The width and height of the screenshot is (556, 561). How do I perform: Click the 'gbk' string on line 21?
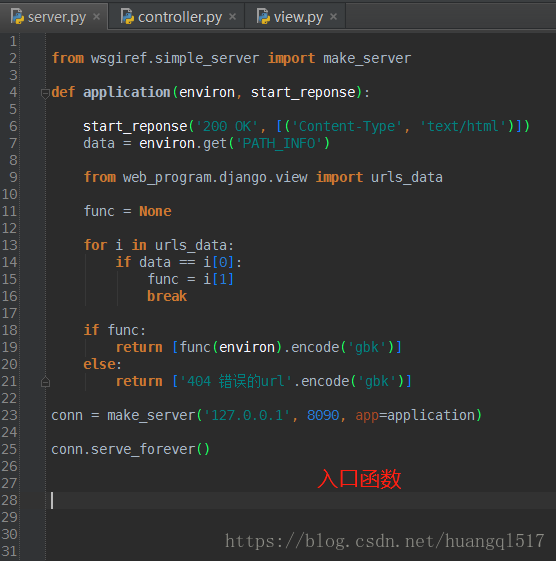[x=376, y=381]
